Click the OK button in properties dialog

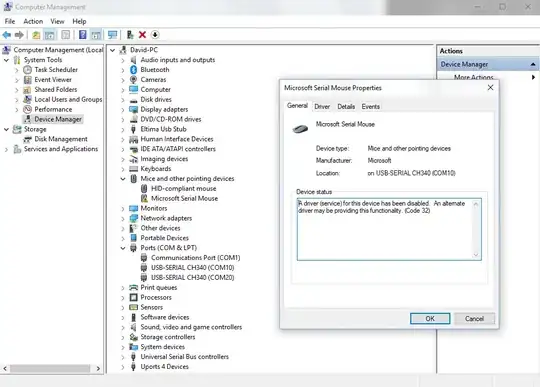tap(430, 318)
